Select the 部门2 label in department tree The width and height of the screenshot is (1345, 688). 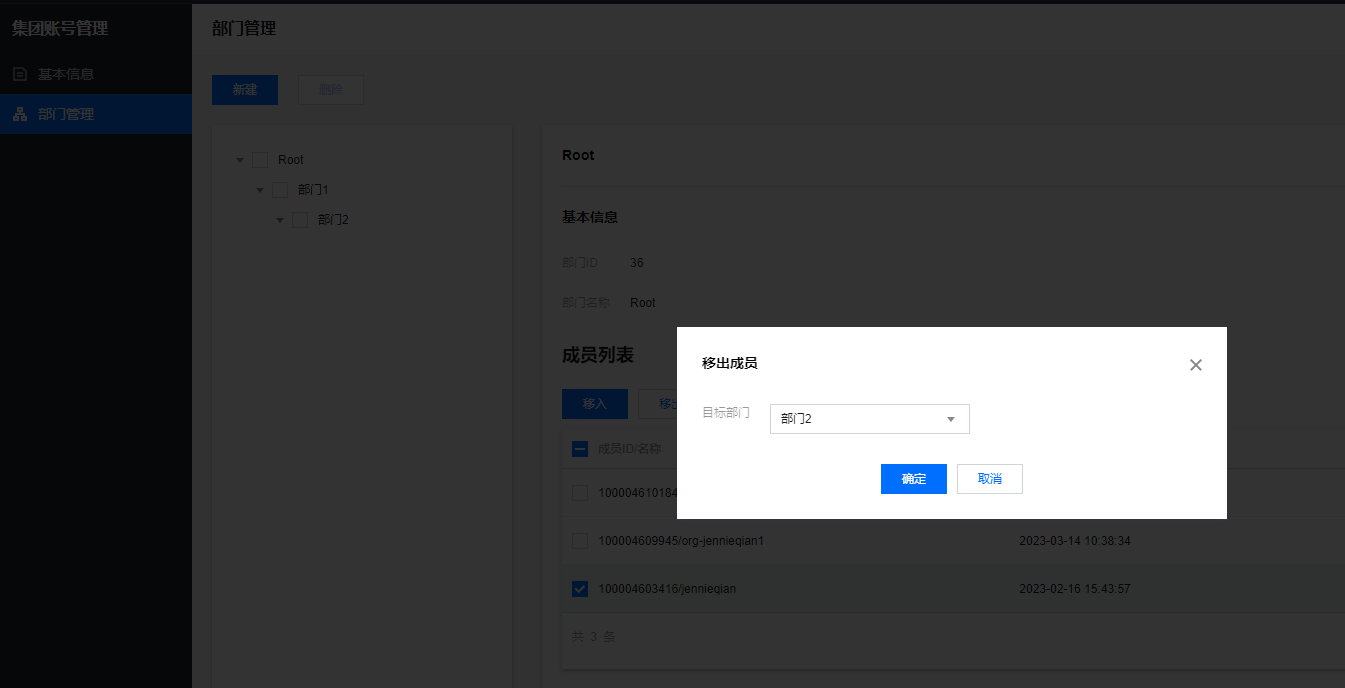pos(333,220)
